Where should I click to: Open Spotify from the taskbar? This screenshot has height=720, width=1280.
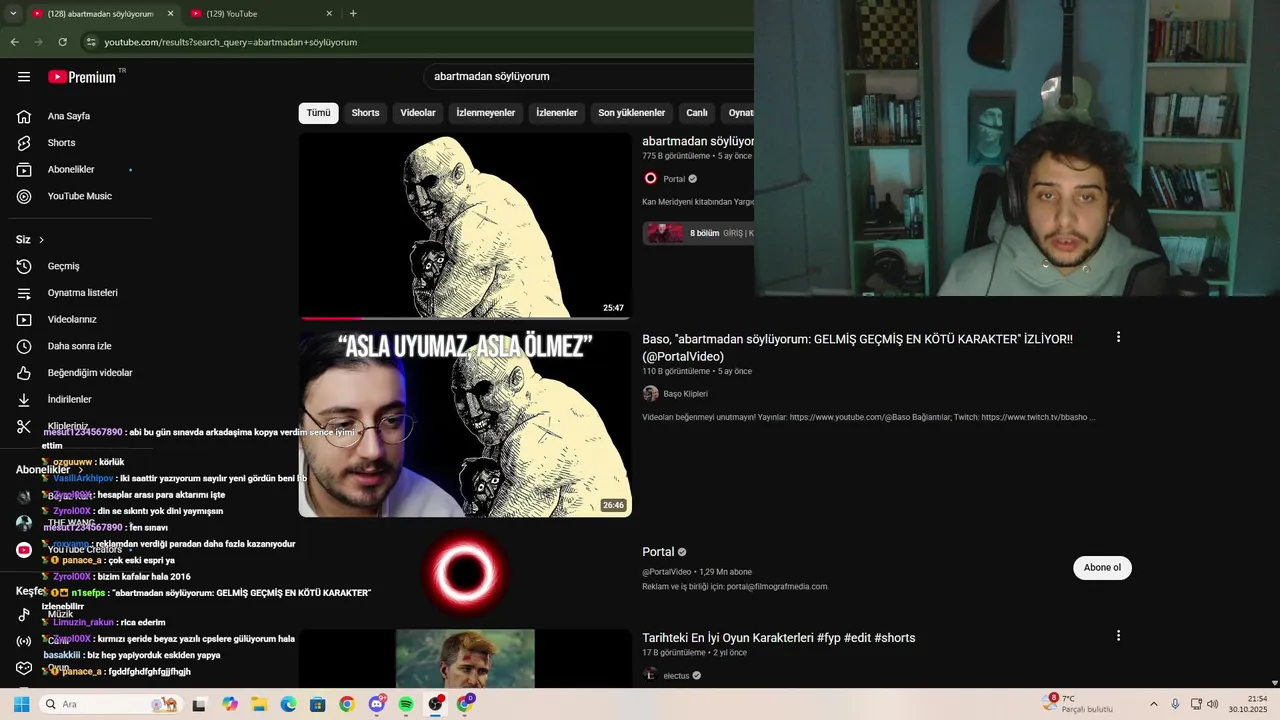pos(406,704)
